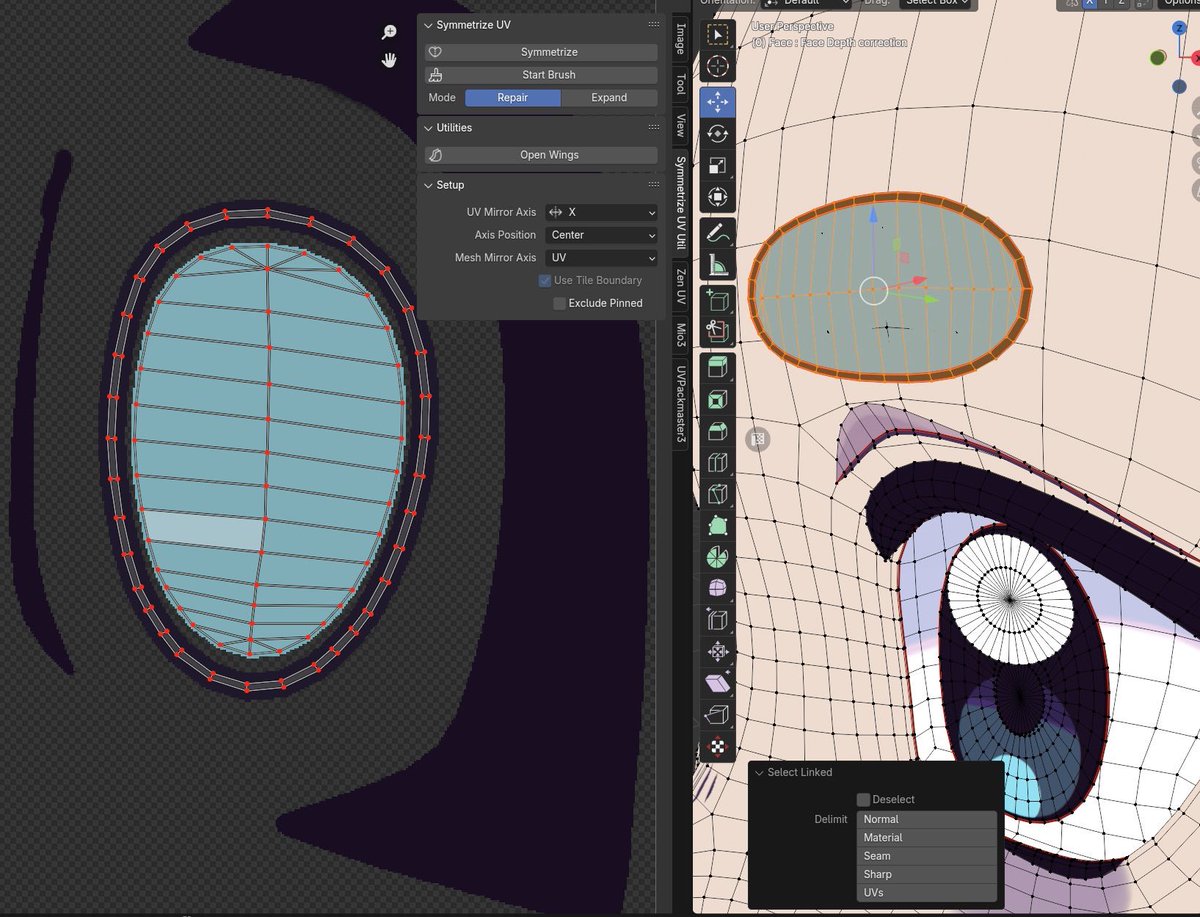This screenshot has width=1200, height=917.
Task: Select the 3D Cursor tool
Action: [717, 67]
